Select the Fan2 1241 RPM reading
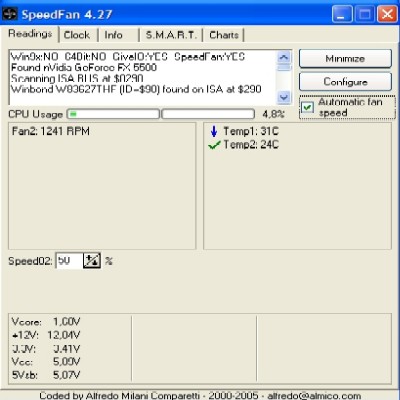This screenshot has width=400, height=400. point(51,131)
